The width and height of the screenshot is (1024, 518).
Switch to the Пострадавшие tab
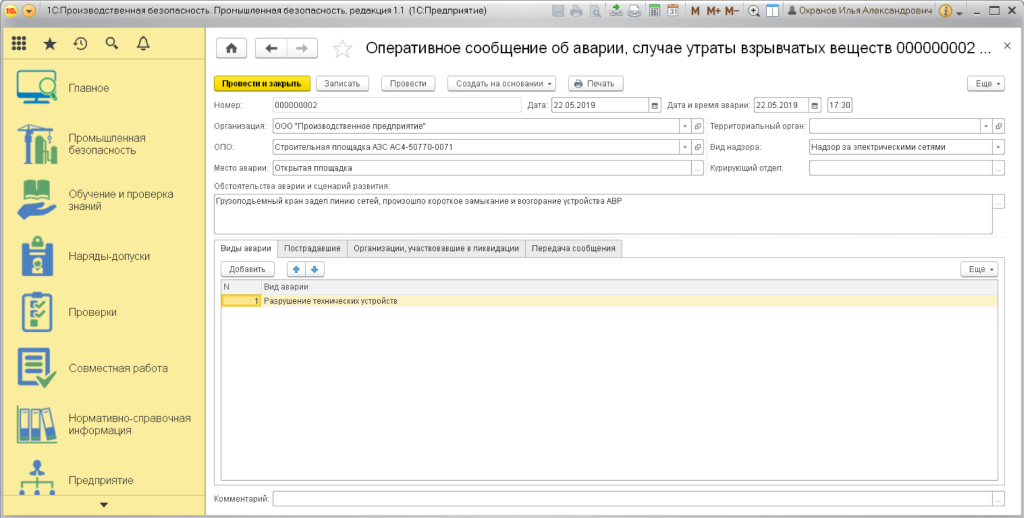312,248
